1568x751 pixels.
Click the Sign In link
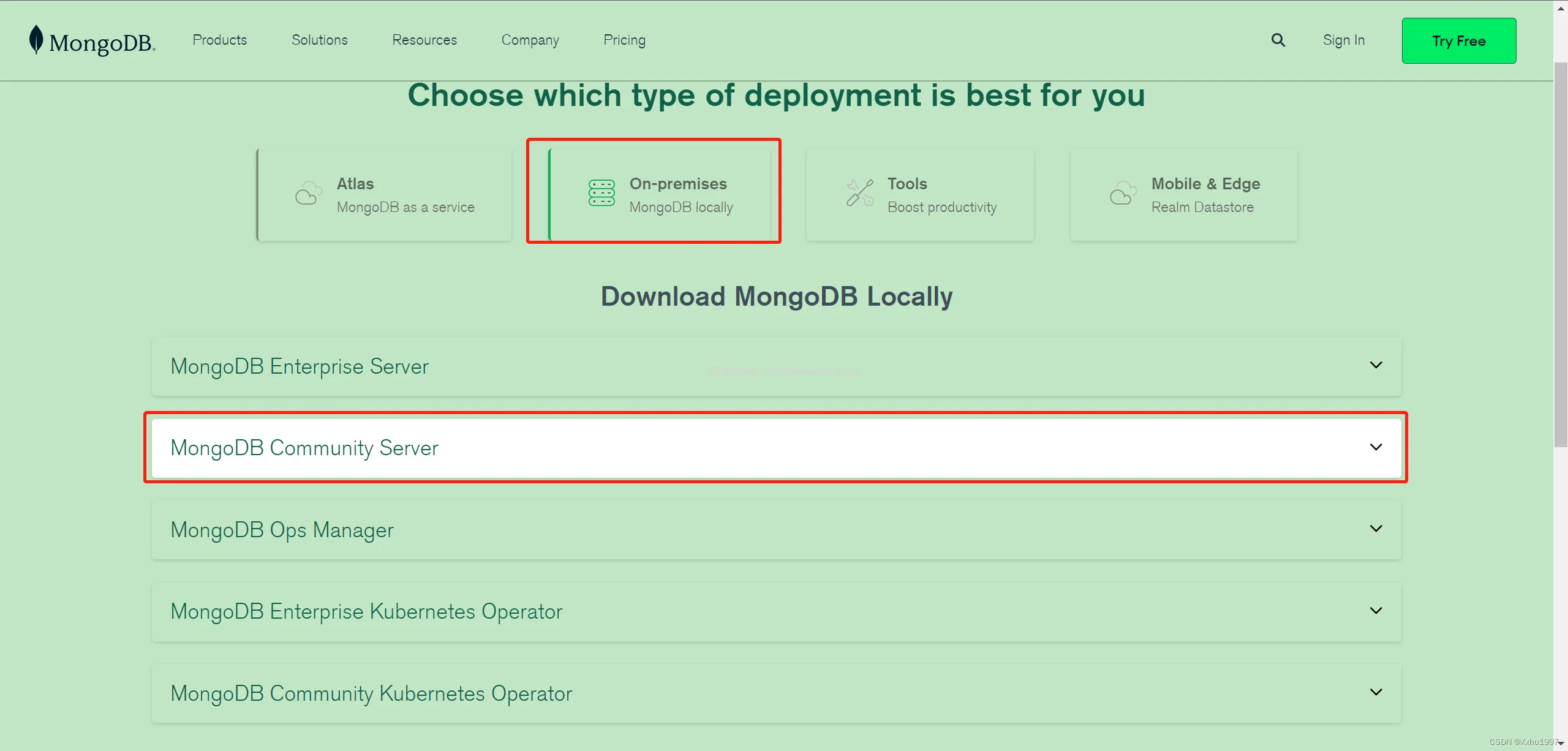click(1343, 40)
